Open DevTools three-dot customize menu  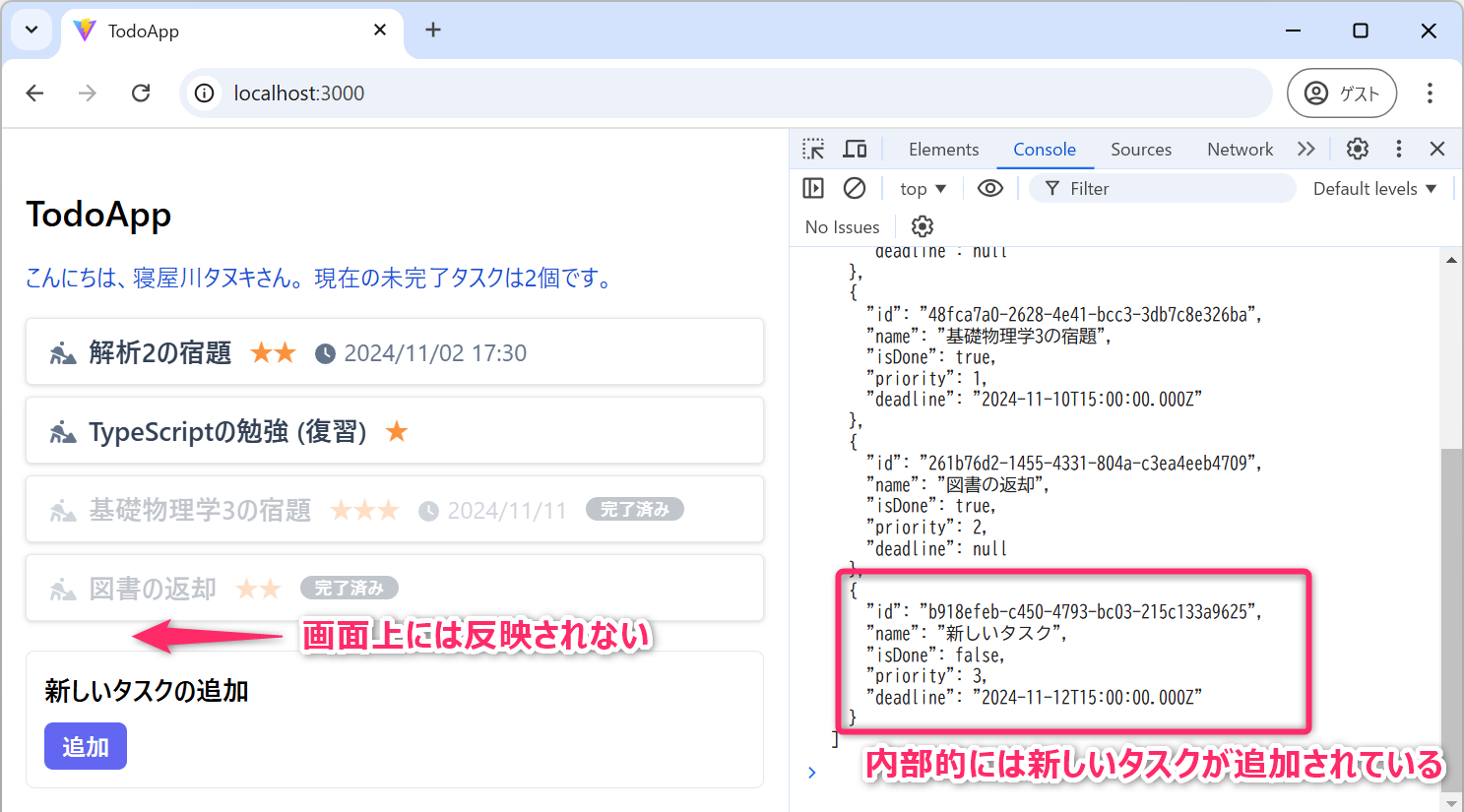[x=1398, y=149]
